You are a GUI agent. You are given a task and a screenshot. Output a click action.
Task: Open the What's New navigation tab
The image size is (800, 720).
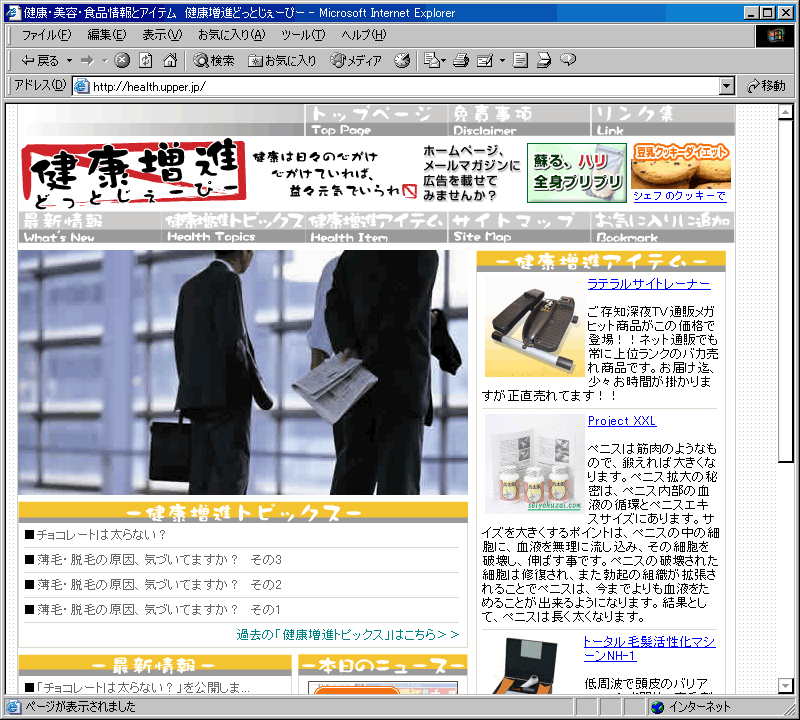coord(90,228)
